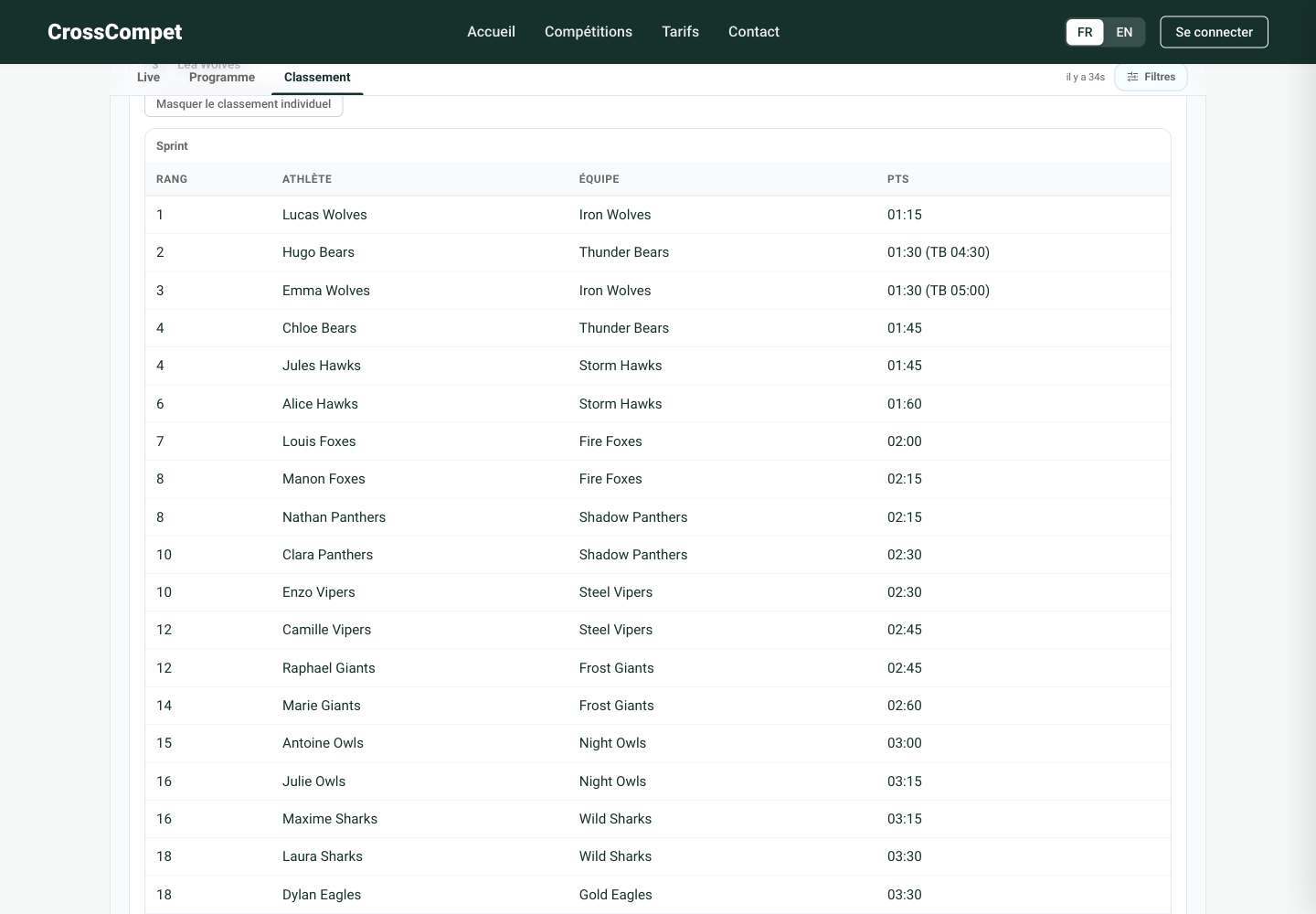This screenshot has width=1316, height=914.
Task: Select athlete Marie Giants
Action: pos(322,706)
